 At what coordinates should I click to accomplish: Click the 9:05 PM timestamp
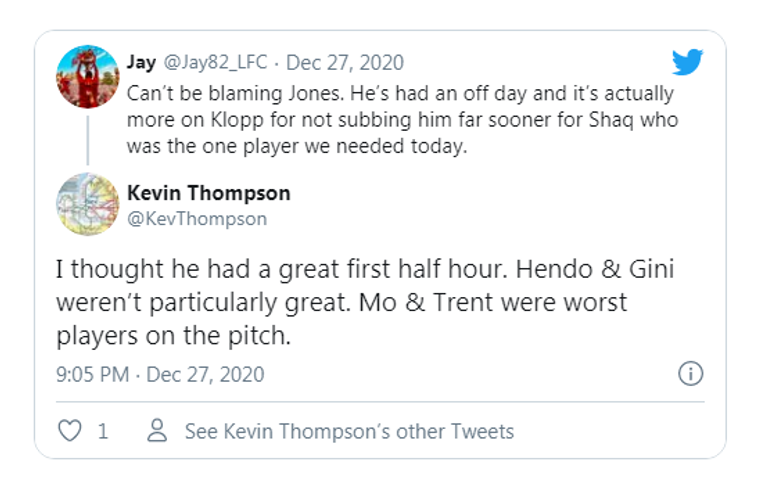(x=95, y=375)
